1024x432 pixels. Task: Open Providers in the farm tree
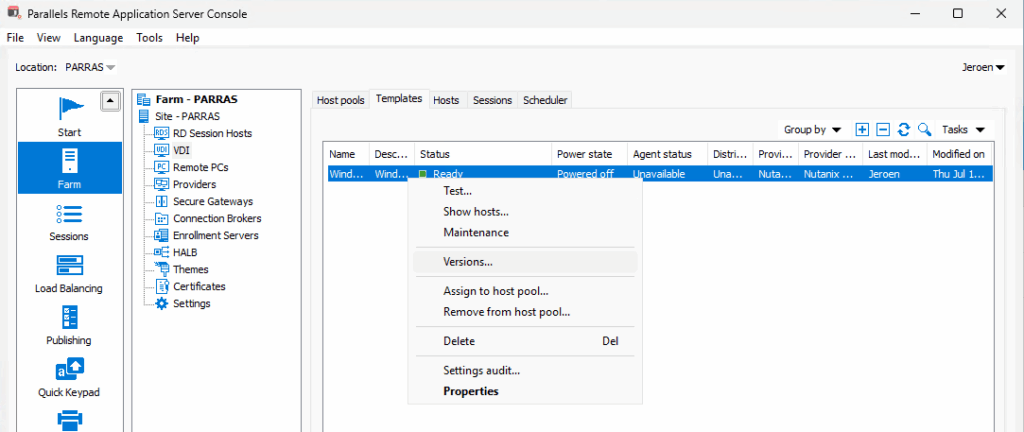coord(194,184)
